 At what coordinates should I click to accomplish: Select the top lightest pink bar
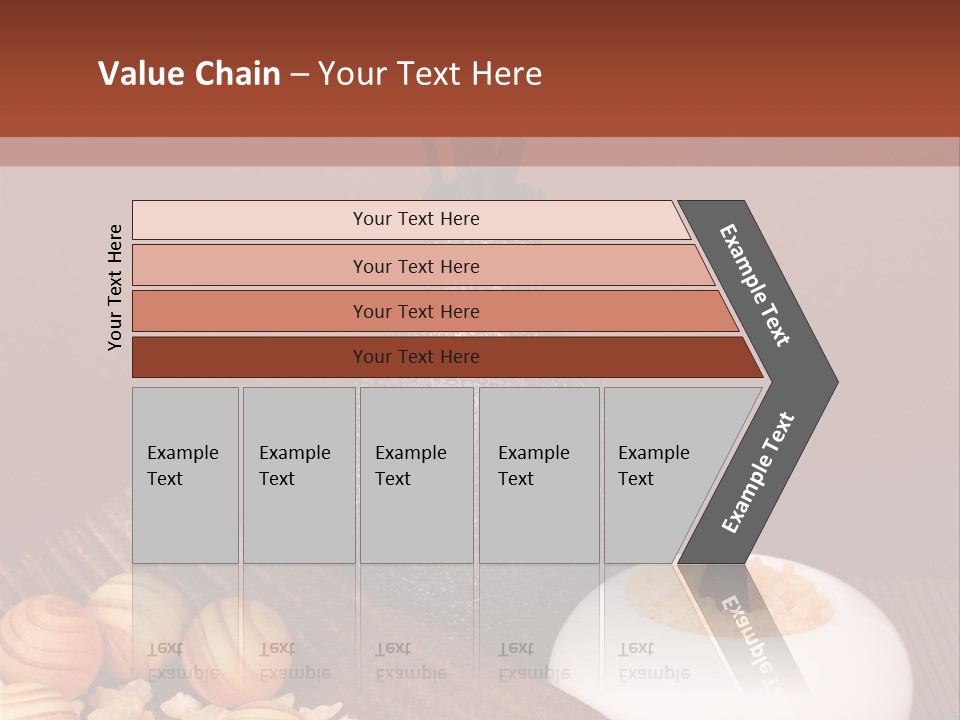point(416,219)
